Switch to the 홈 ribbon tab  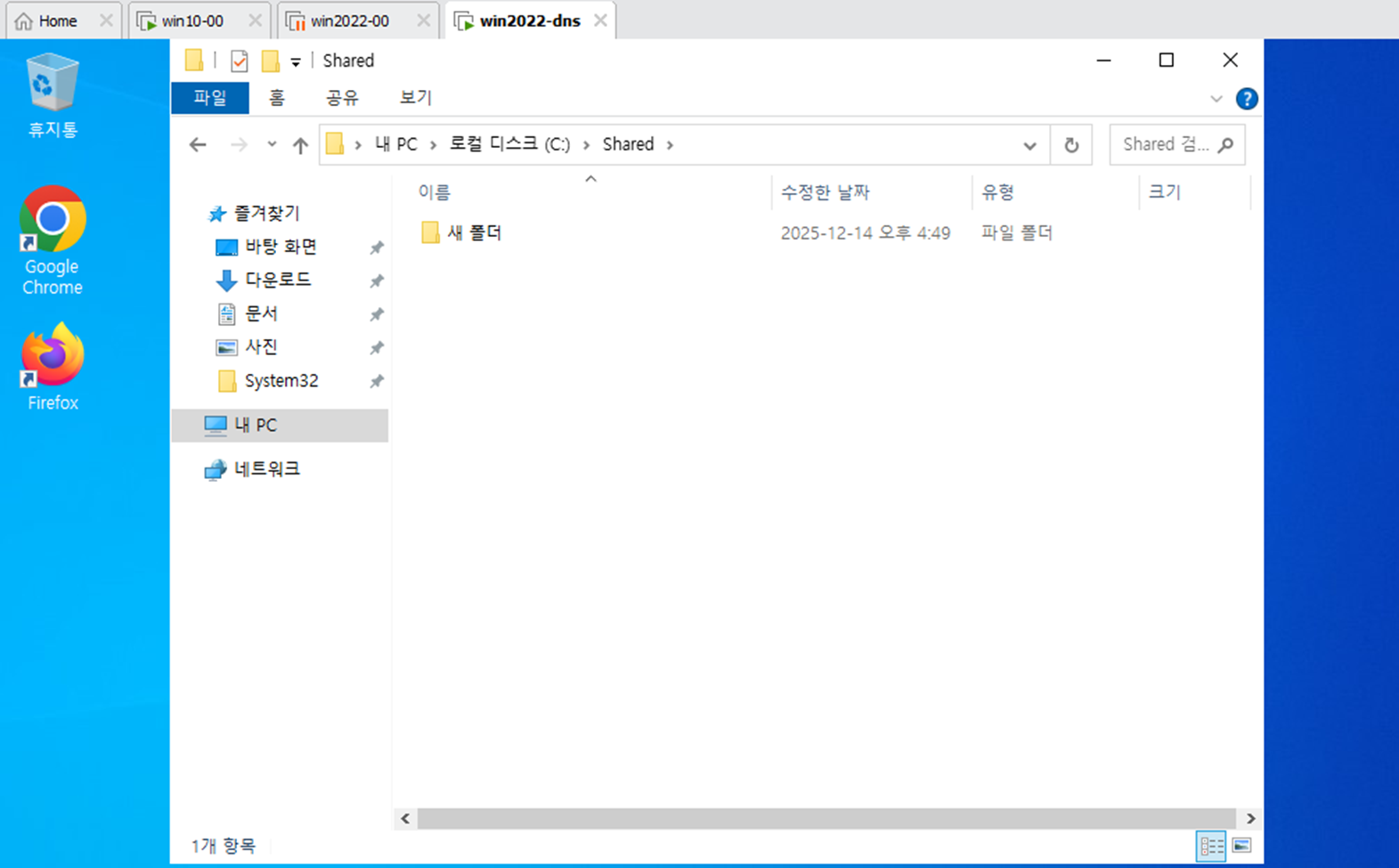coord(277,97)
